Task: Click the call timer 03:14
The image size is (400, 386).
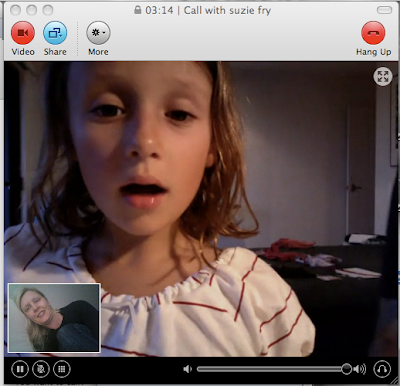Action: coord(159,10)
